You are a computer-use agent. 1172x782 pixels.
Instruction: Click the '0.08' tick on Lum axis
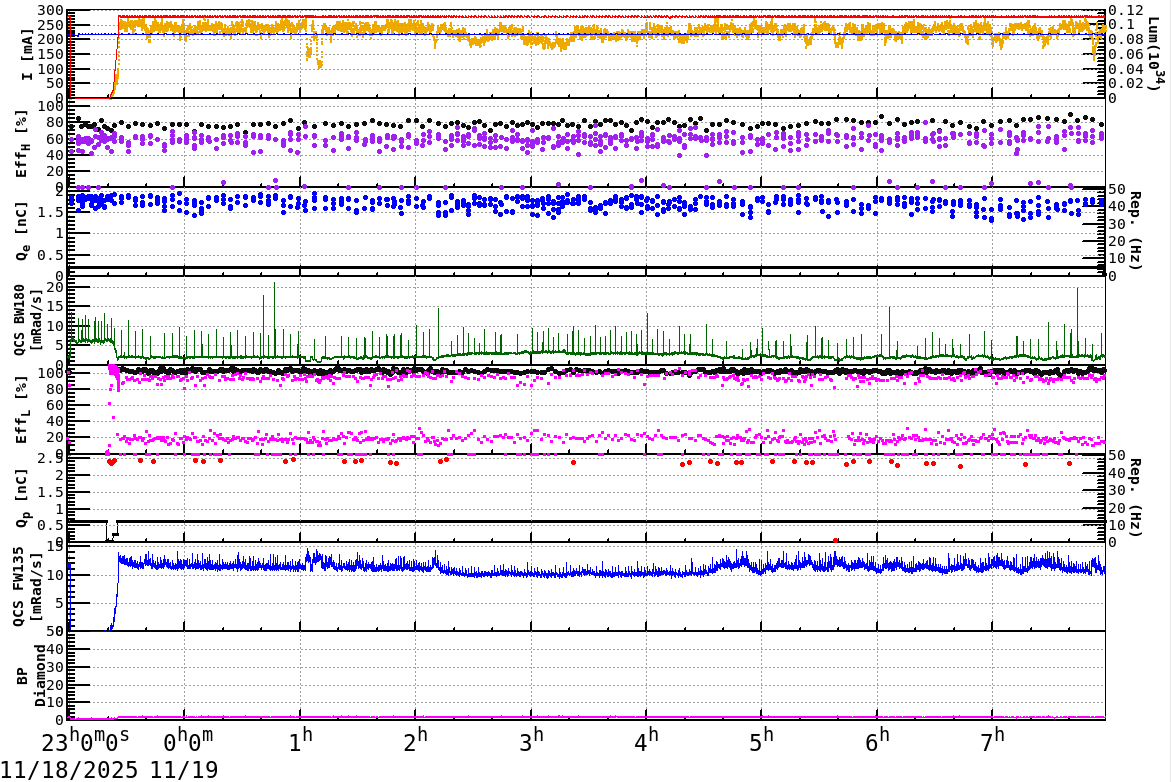pos(1126,40)
